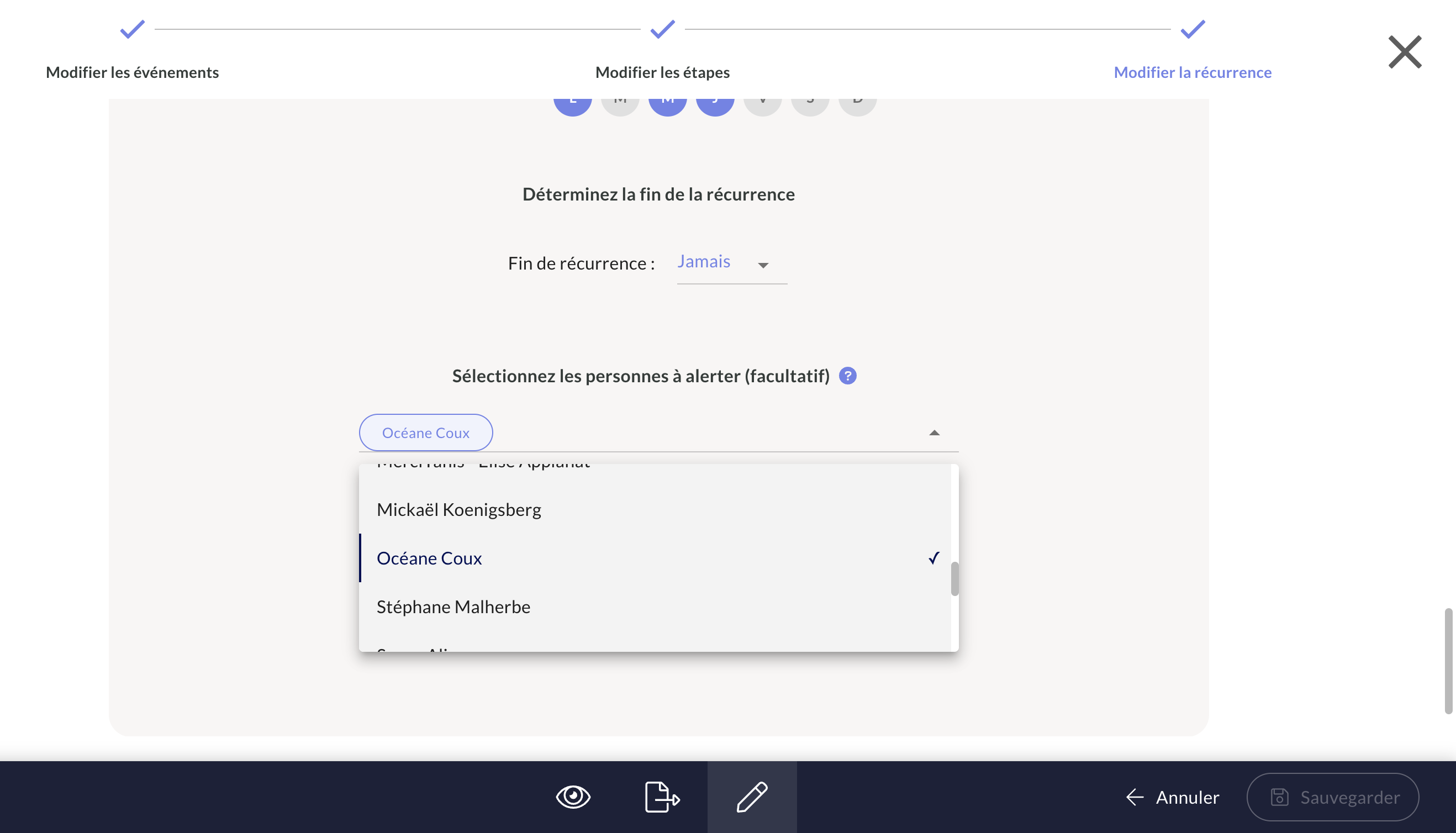Image resolution: width=1456 pixels, height=833 pixels.
Task: Click the eye preview icon
Action: [x=573, y=797]
